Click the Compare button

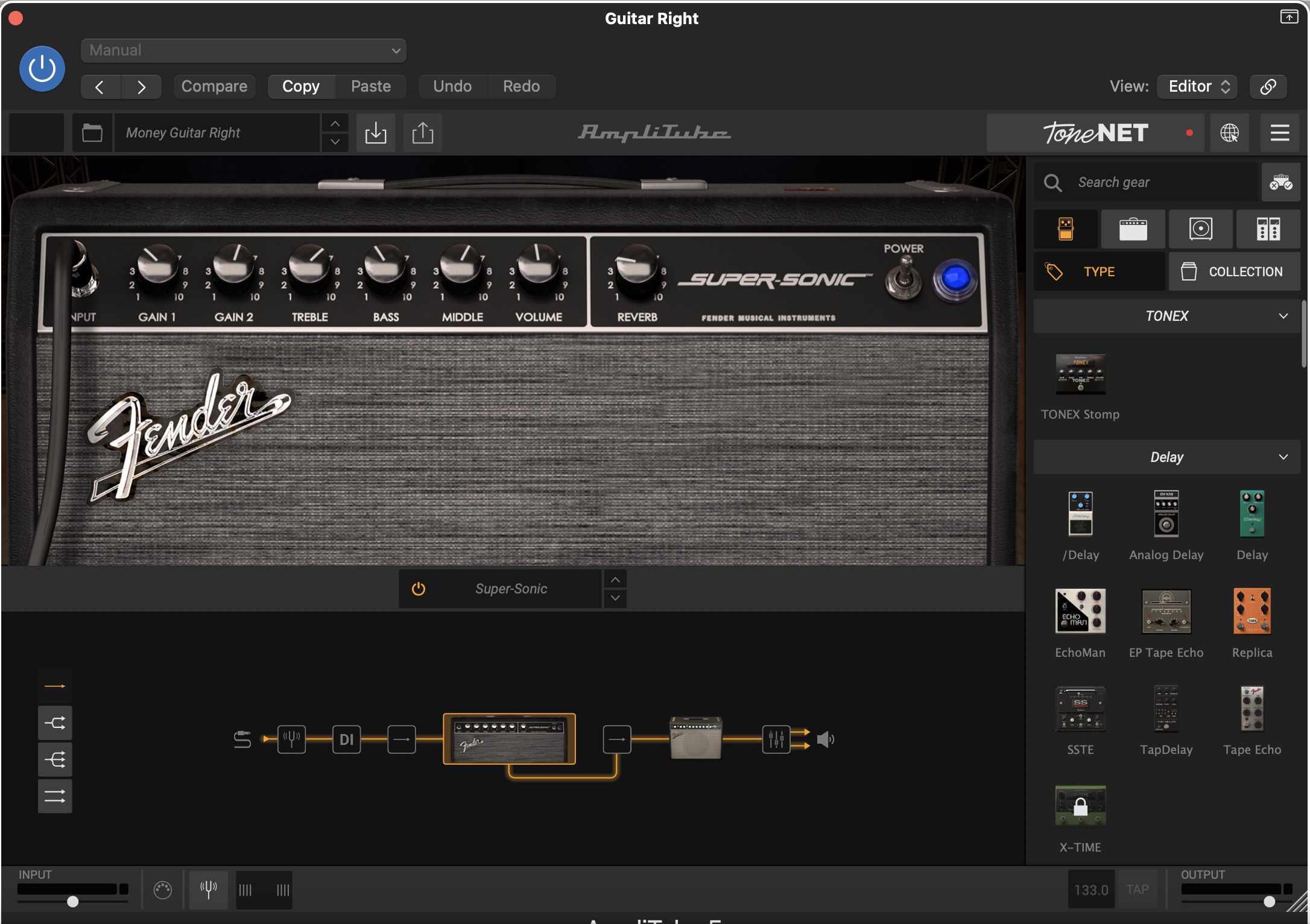coord(214,87)
